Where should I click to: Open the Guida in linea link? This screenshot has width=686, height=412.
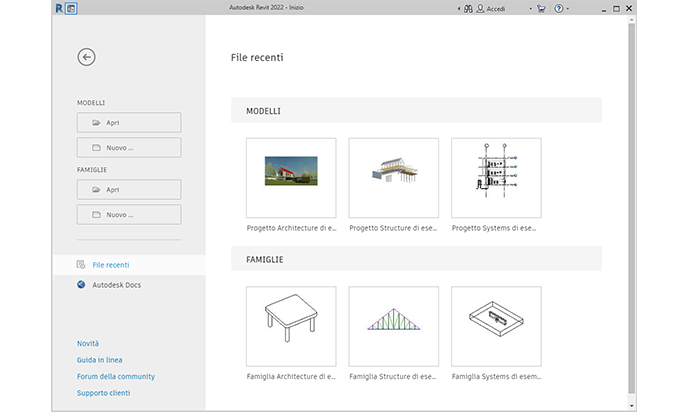point(100,360)
